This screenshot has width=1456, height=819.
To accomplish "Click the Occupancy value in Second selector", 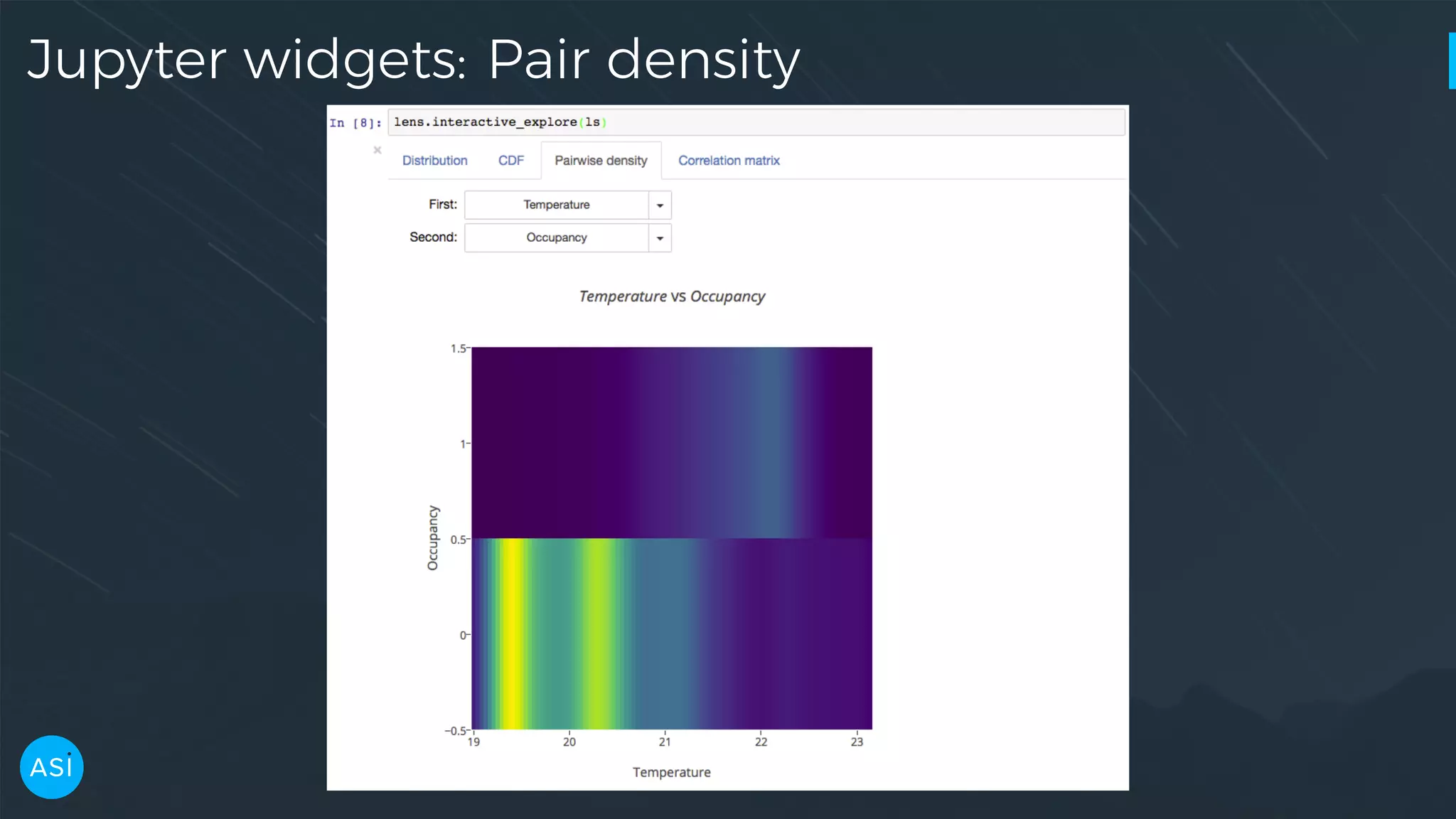I will 557,237.
